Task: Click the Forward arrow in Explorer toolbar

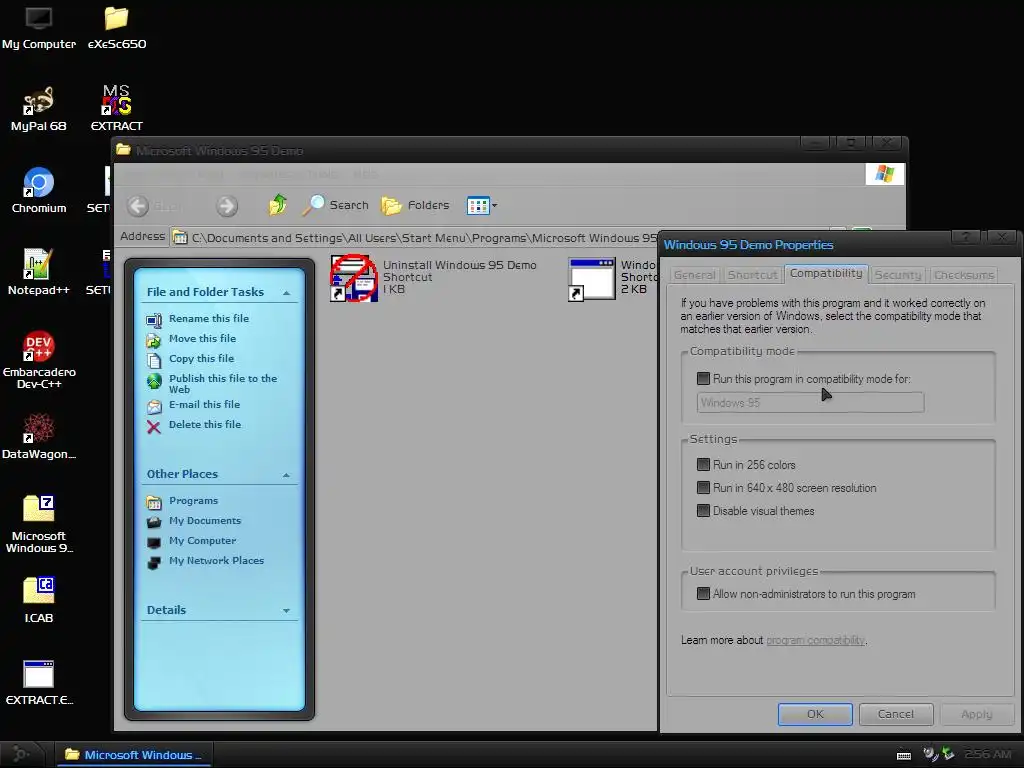Action: 227,206
